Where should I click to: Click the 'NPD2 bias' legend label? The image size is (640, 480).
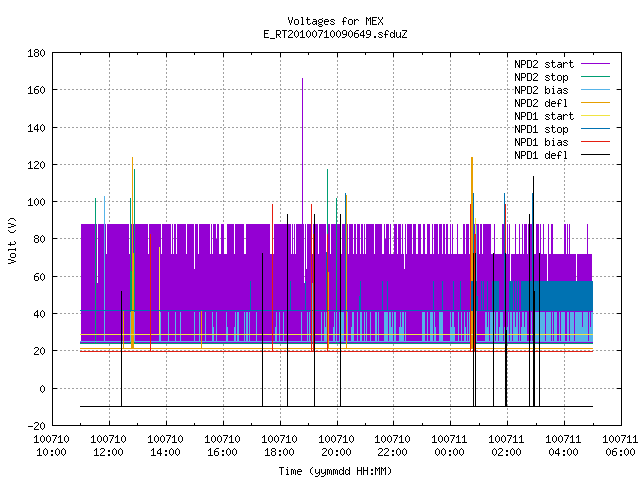click(x=541, y=90)
